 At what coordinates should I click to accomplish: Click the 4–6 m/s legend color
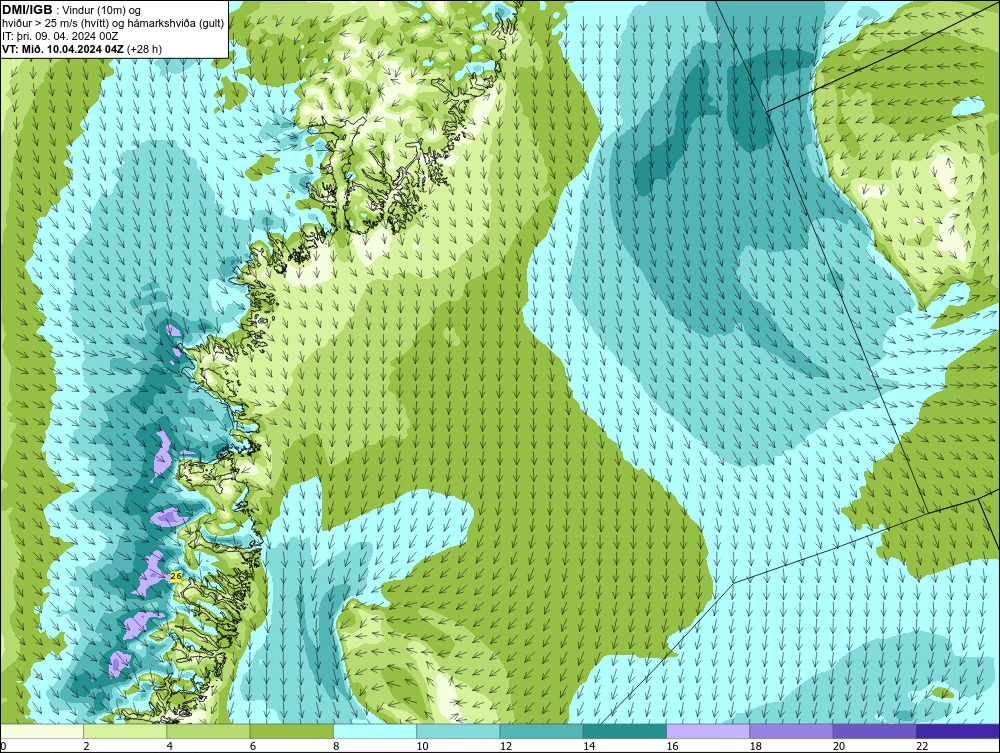(x=208, y=731)
